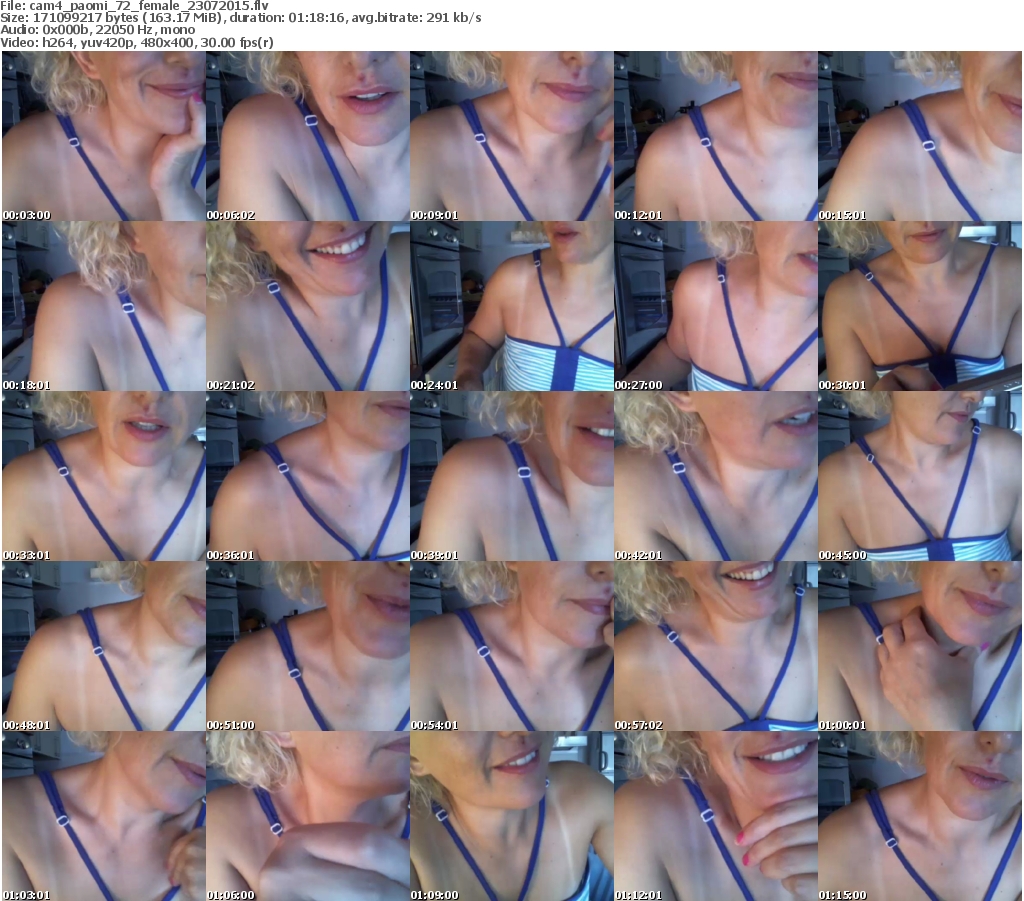1024x901 pixels.
Task: Select the thumbnail timestamped 01:00:01
Action: pyautogui.click(x=920, y=646)
